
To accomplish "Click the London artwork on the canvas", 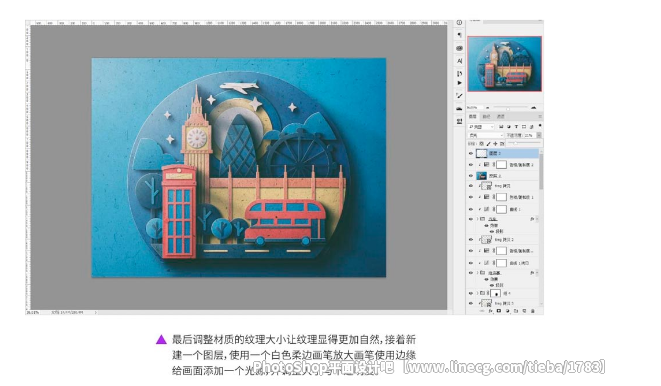I will pyautogui.click(x=239, y=168).
